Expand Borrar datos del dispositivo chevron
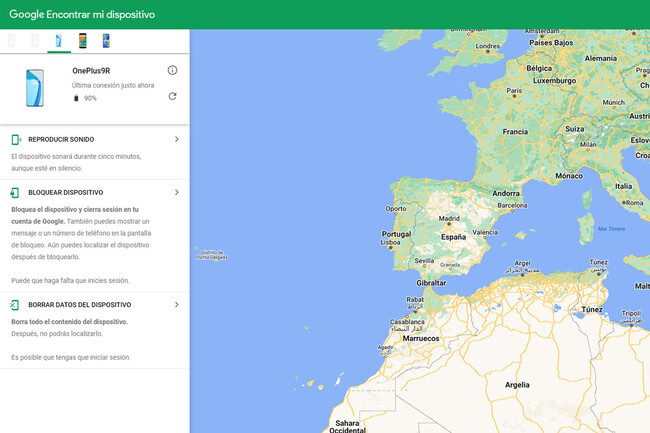The width and height of the screenshot is (650, 433). click(177, 305)
